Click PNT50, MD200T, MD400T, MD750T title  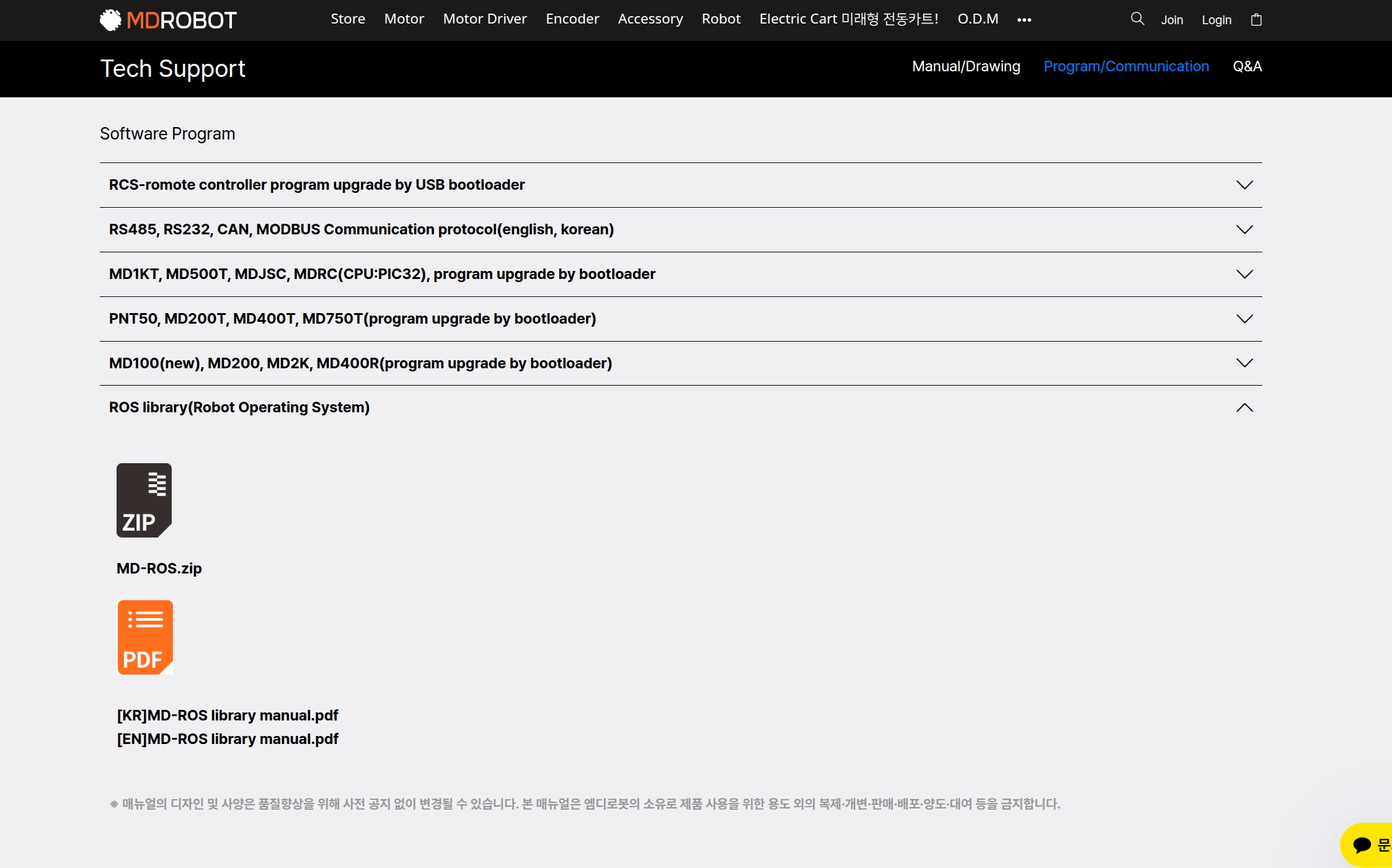(353, 319)
